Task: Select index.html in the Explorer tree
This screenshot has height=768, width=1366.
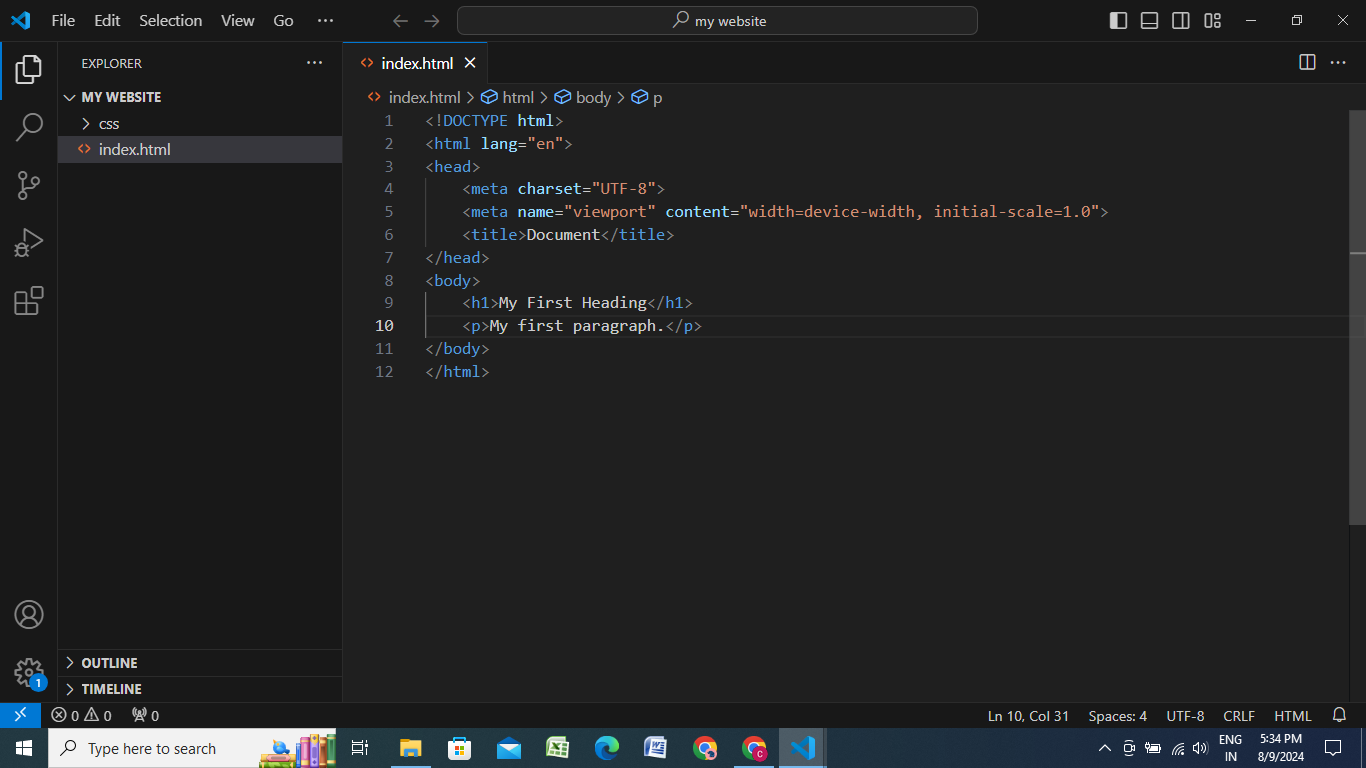Action: point(200,150)
